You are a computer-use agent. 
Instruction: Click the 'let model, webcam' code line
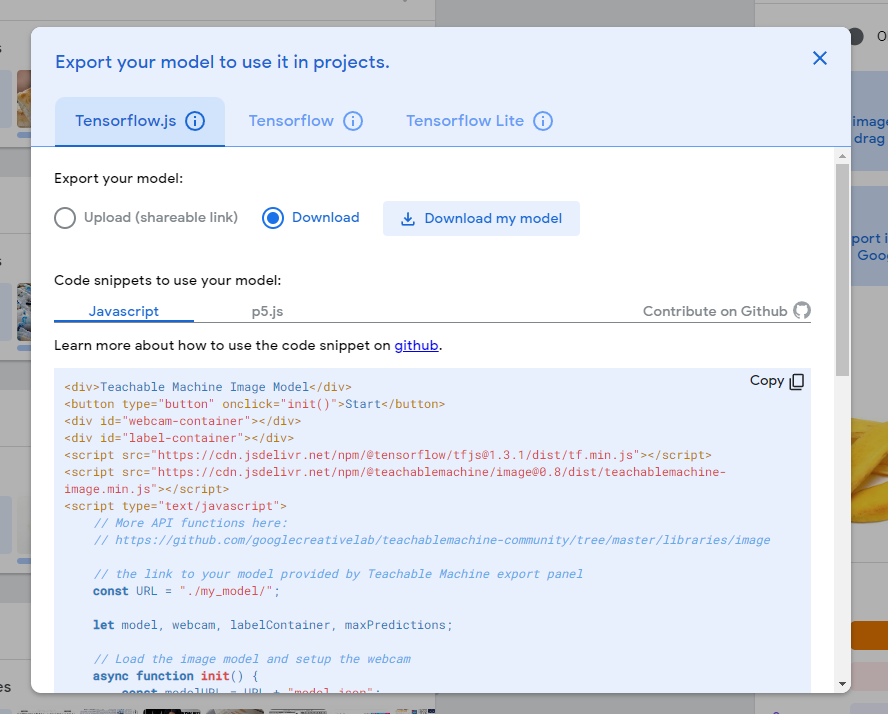273,625
